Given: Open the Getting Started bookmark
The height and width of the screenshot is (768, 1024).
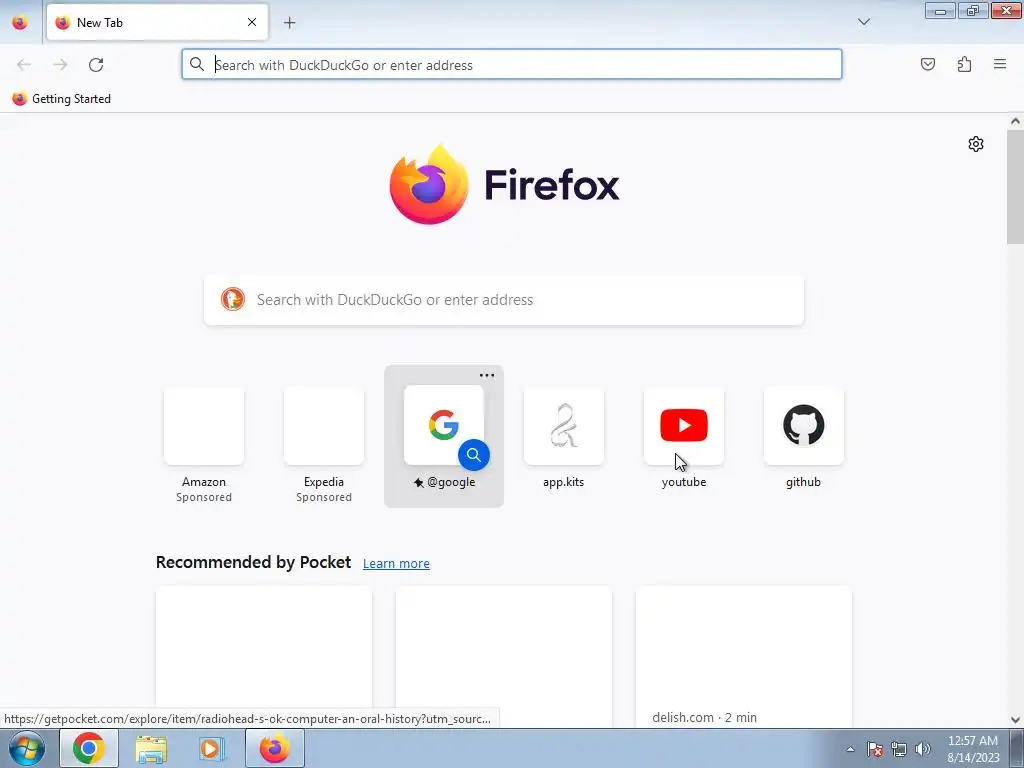Looking at the screenshot, I should click(x=61, y=99).
